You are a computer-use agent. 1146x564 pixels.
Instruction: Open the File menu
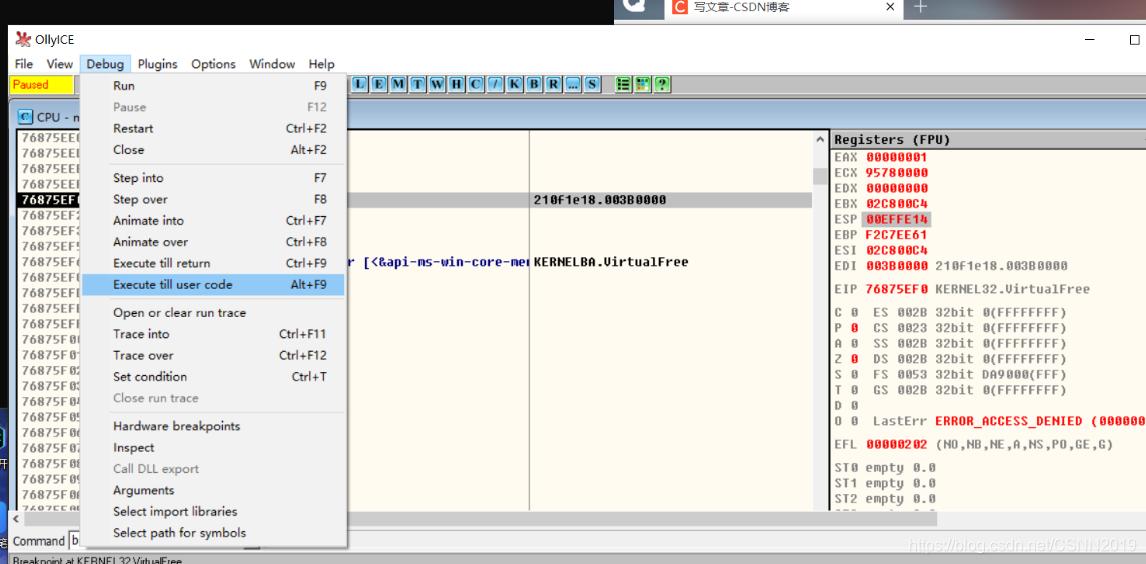tap(24, 64)
